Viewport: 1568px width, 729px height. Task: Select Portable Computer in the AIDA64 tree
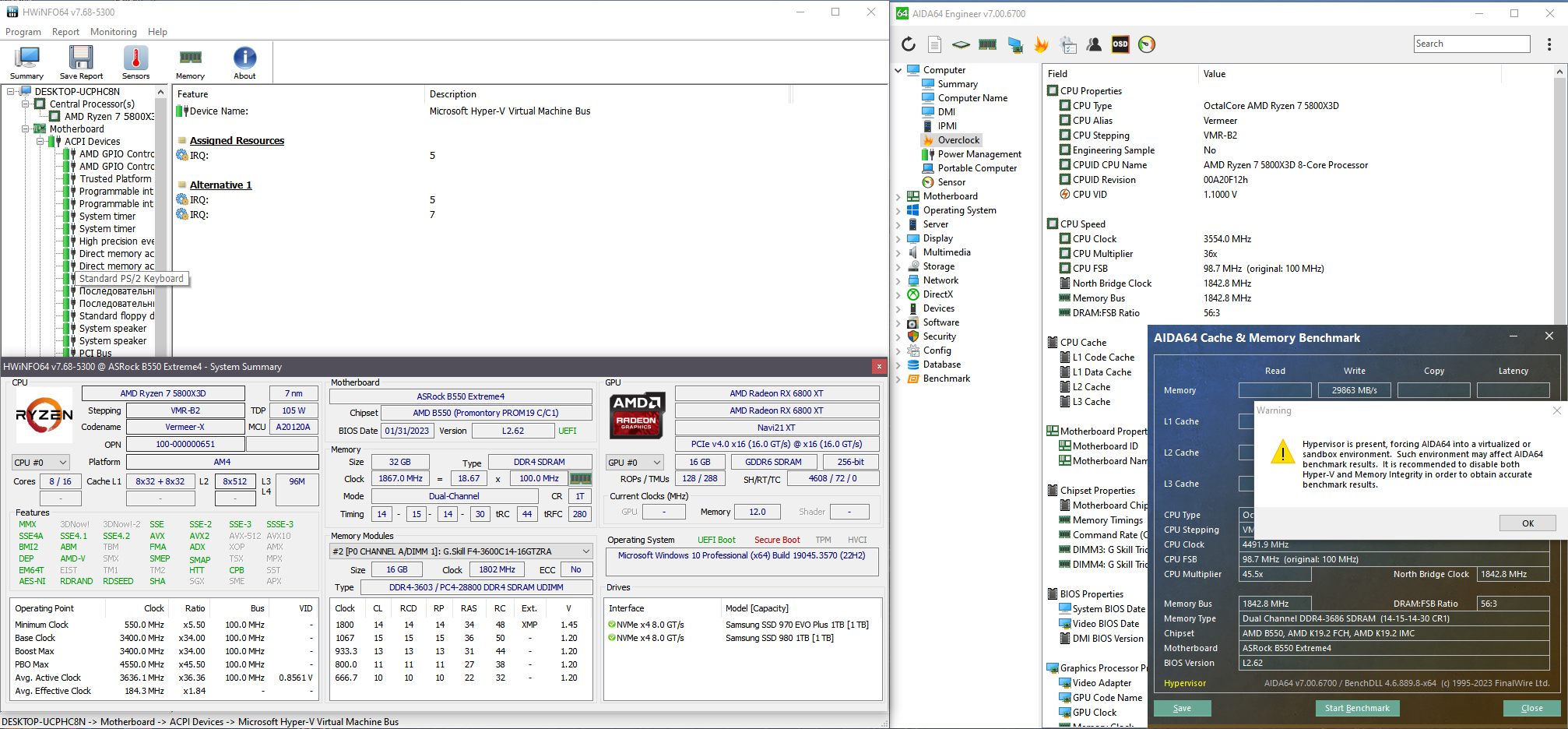(977, 168)
